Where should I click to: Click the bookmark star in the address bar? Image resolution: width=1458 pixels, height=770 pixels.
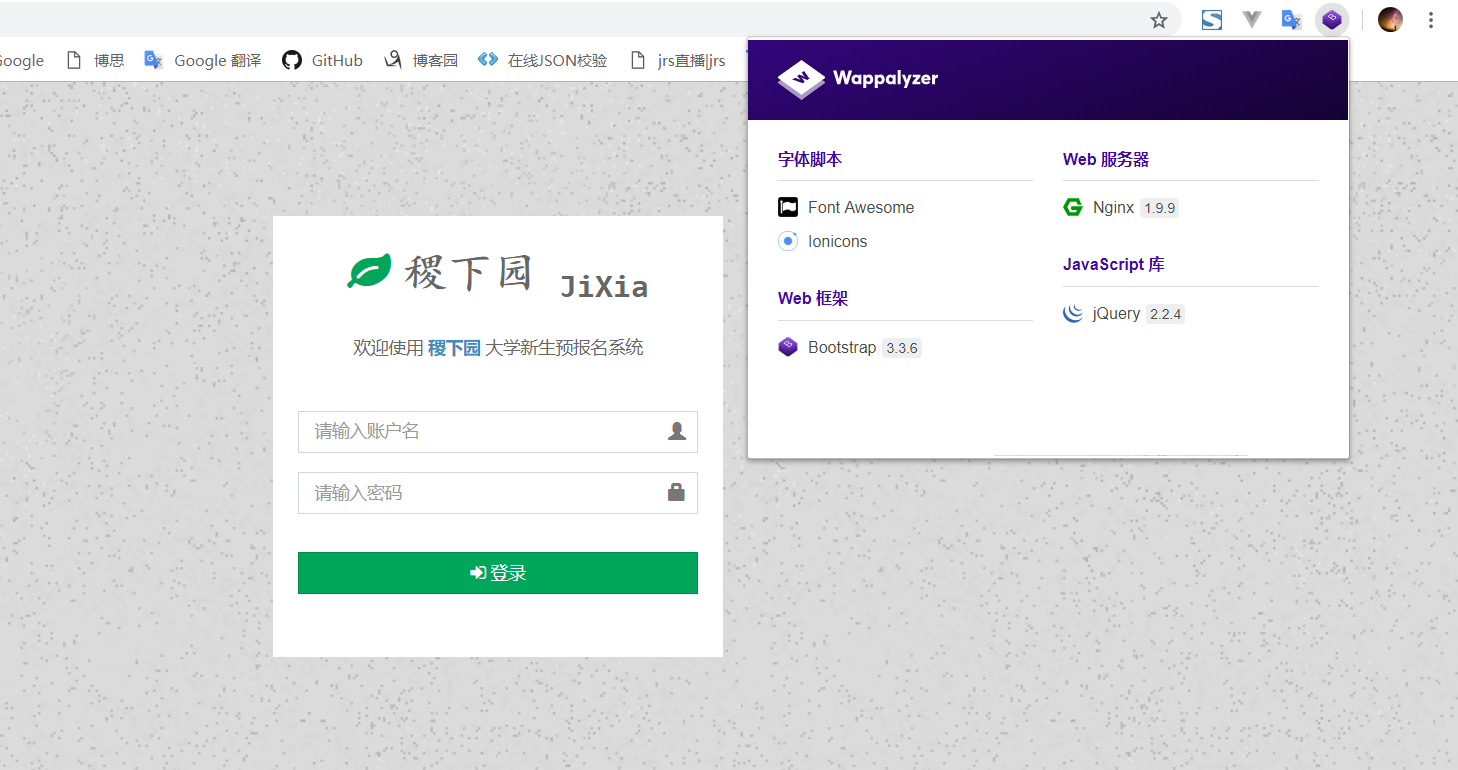click(1158, 19)
